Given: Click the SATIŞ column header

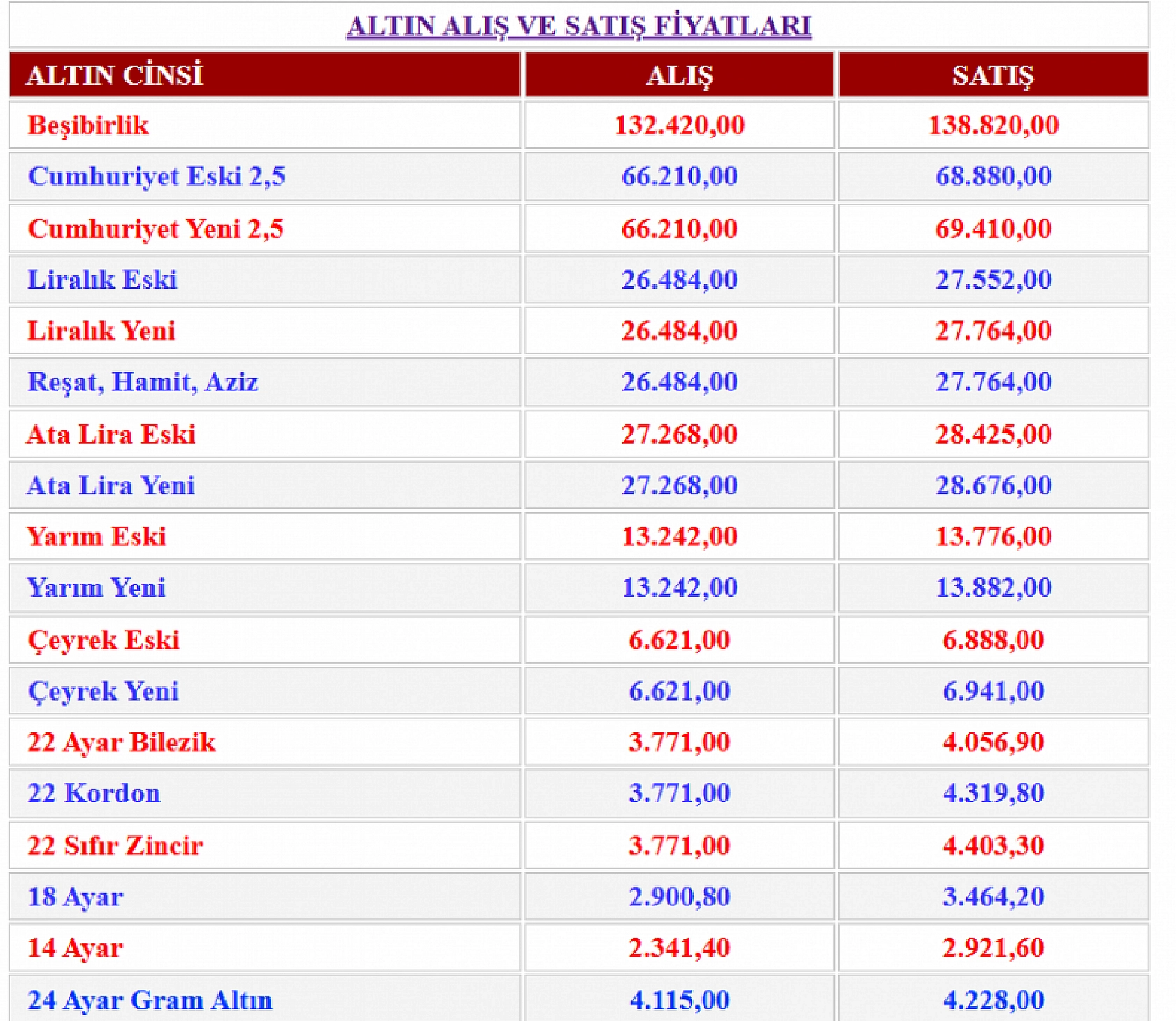Looking at the screenshot, I should pyautogui.click(x=992, y=75).
